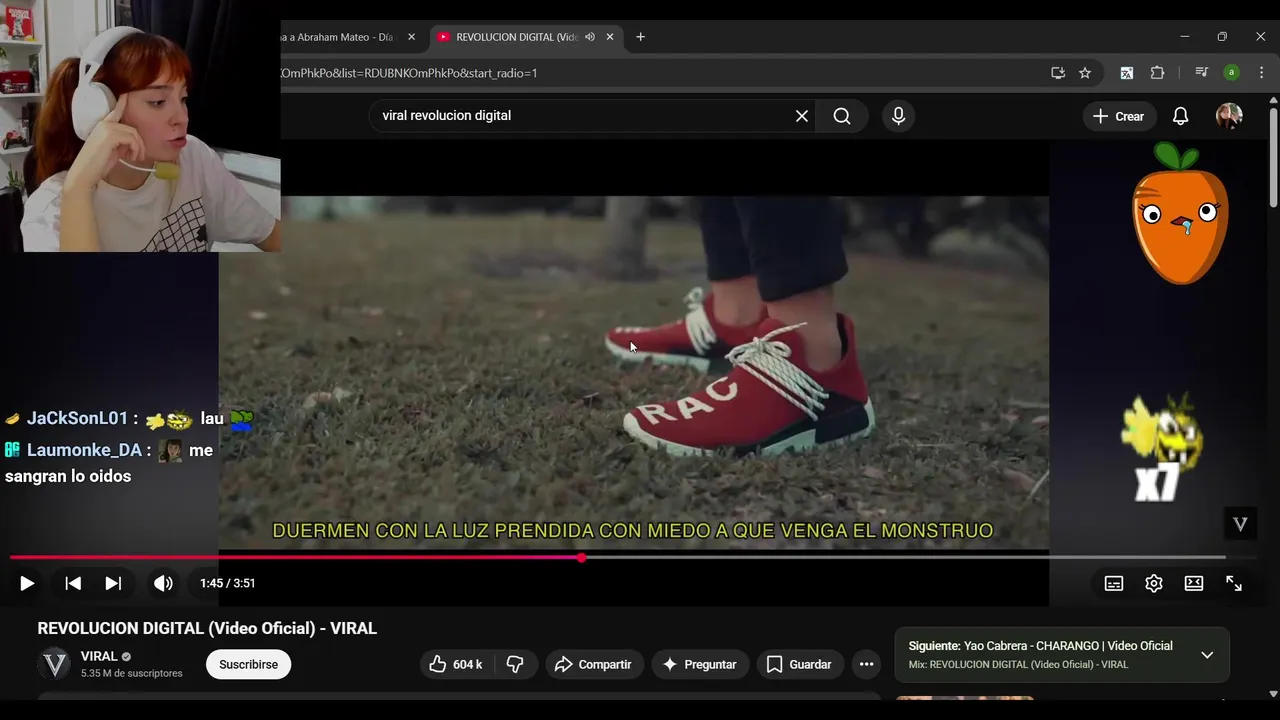Open the VIRAL channel name link
1280x720 pixels.
[x=99, y=656]
